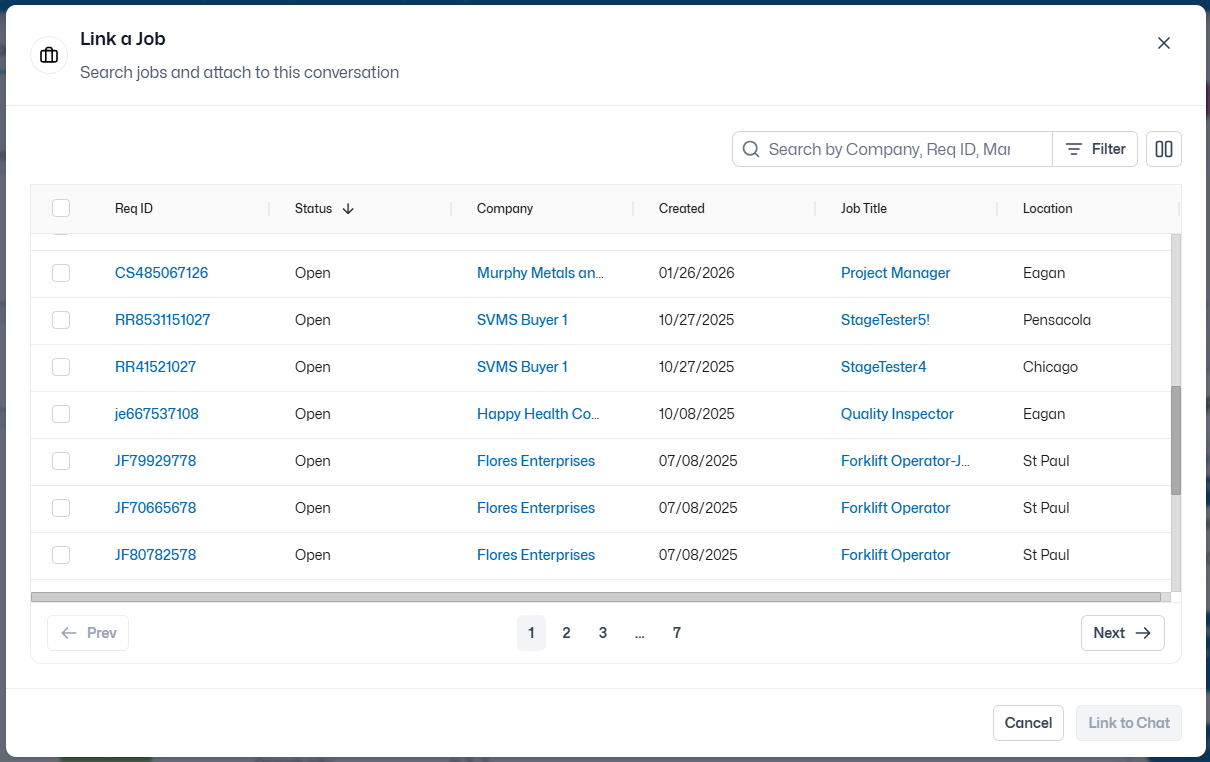Check the box for CS485067126 row
Image resolution: width=1210 pixels, height=762 pixels.
coord(61,273)
